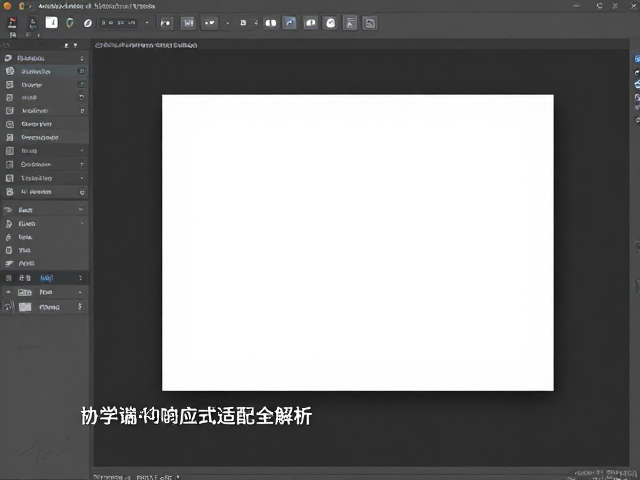Click the blank white canvas
The height and width of the screenshot is (480, 640).
point(358,242)
